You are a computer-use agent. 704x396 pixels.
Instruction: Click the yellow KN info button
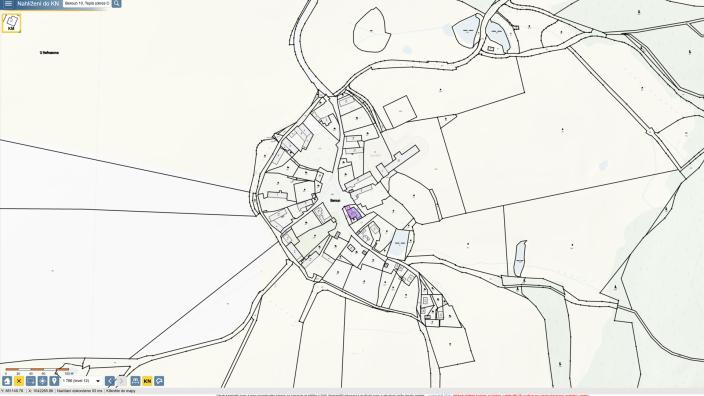(x=147, y=381)
